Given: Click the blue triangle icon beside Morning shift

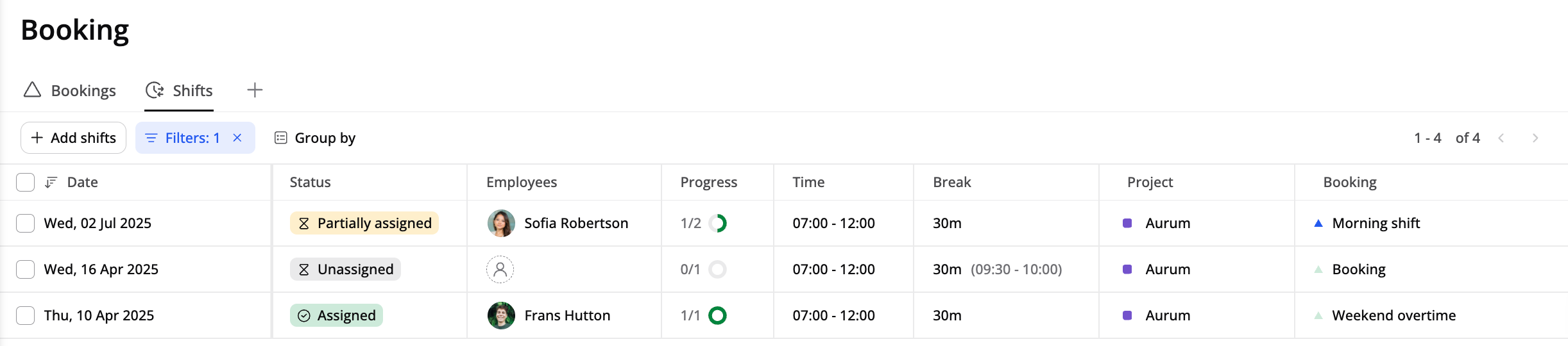Looking at the screenshot, I should coord(1318,224).
